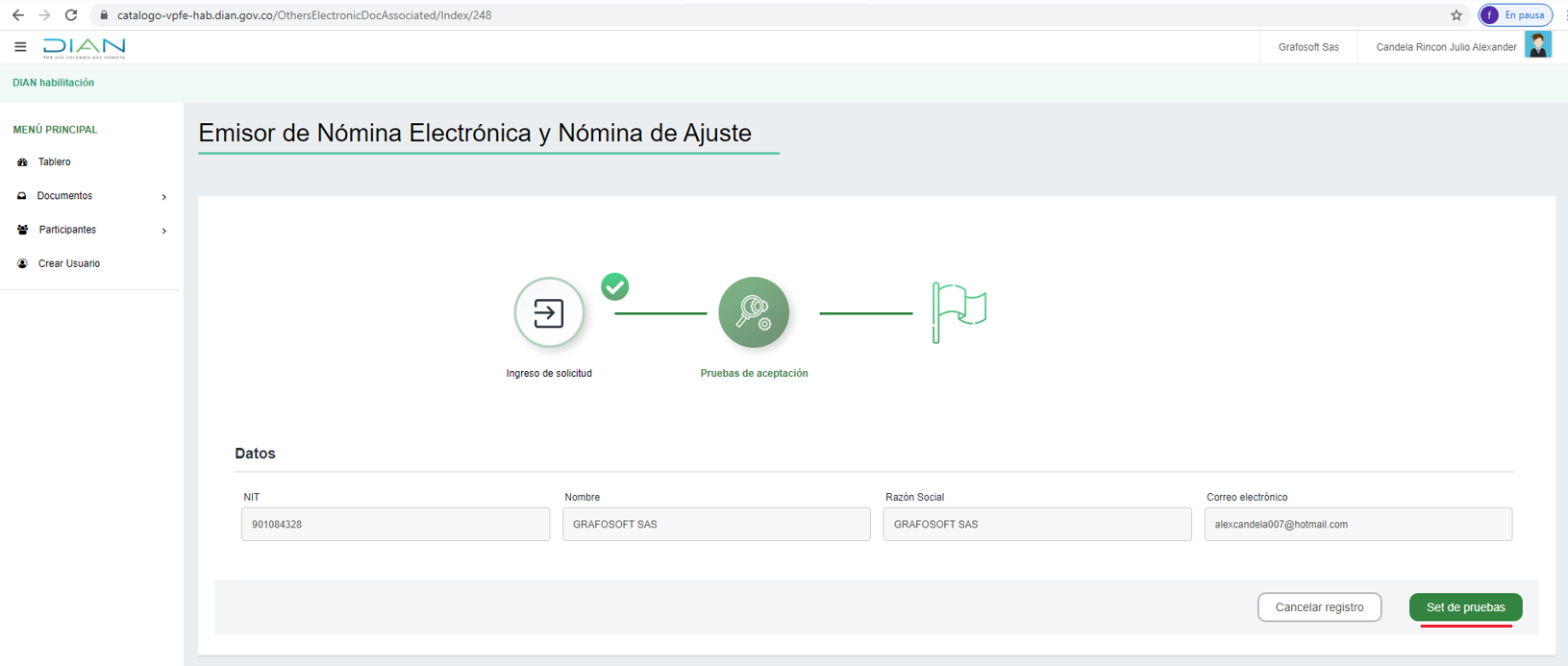The height and width of the screenshot is (666, 1568).
Task: Click the Cancelar registro button
Action: click(x=1319, y=607)
